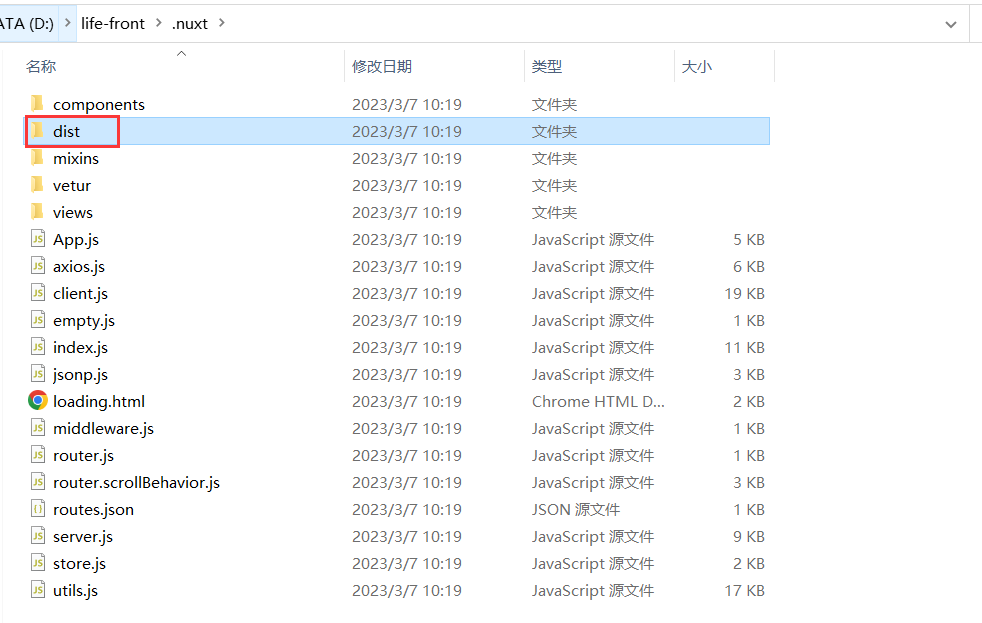Click the vetur folder icon
The image size is (982, 623).
38,185
